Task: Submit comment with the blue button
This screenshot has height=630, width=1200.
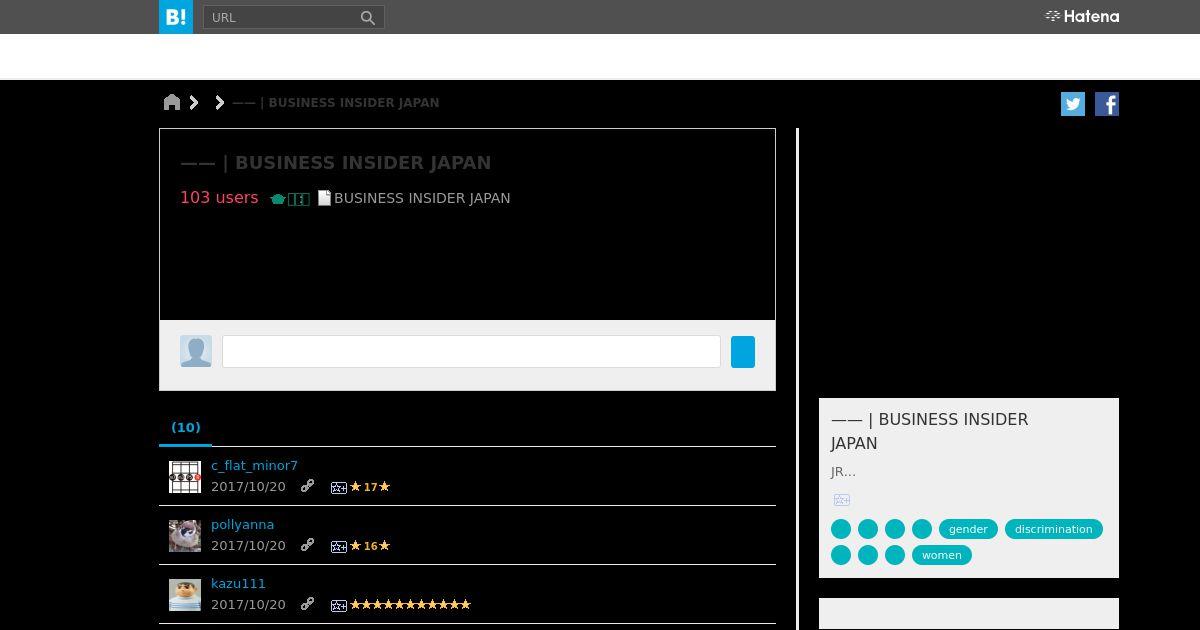Action: tap(743, 352)
